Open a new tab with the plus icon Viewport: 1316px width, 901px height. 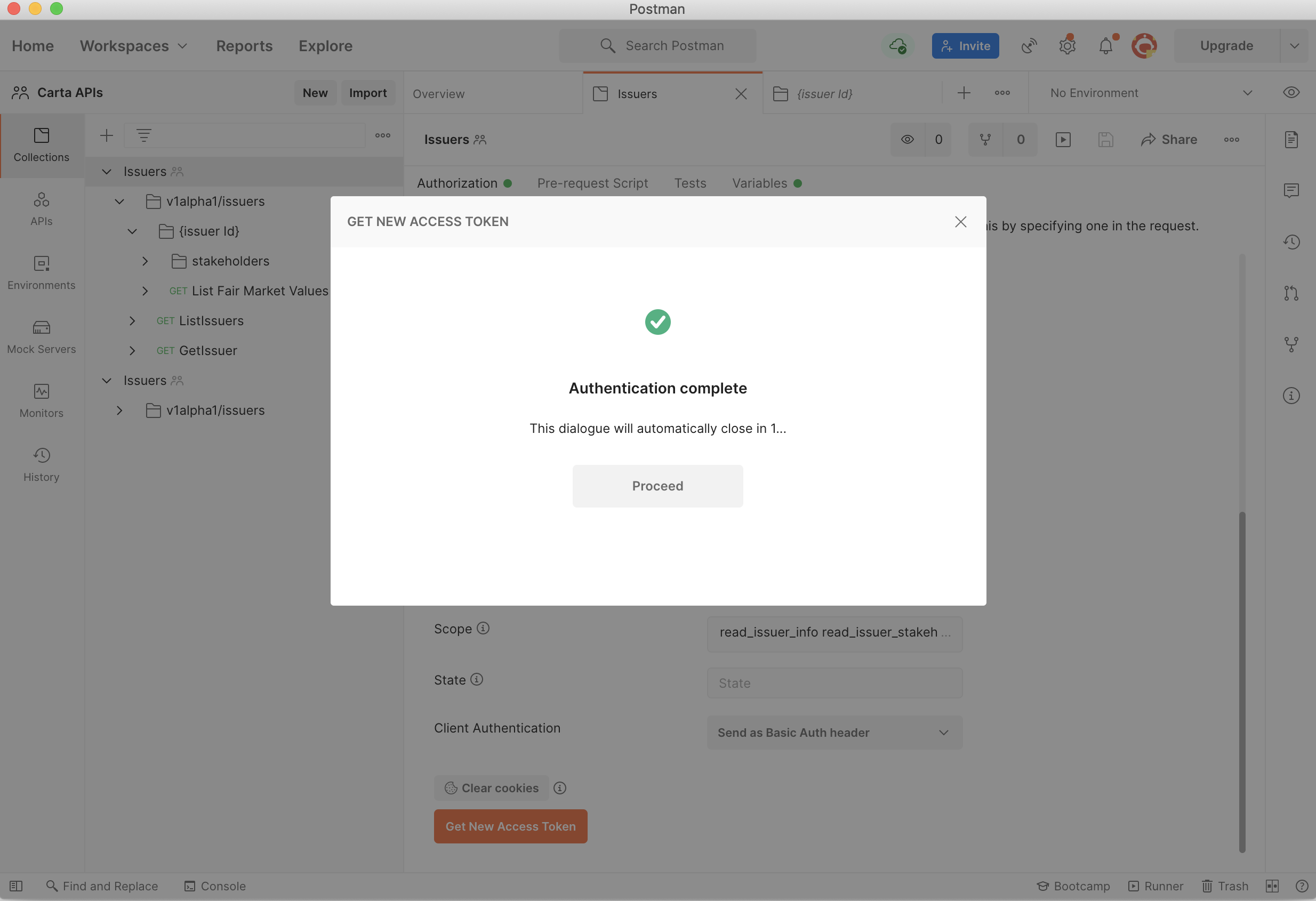pyautogui.click(x=964, y=93)
